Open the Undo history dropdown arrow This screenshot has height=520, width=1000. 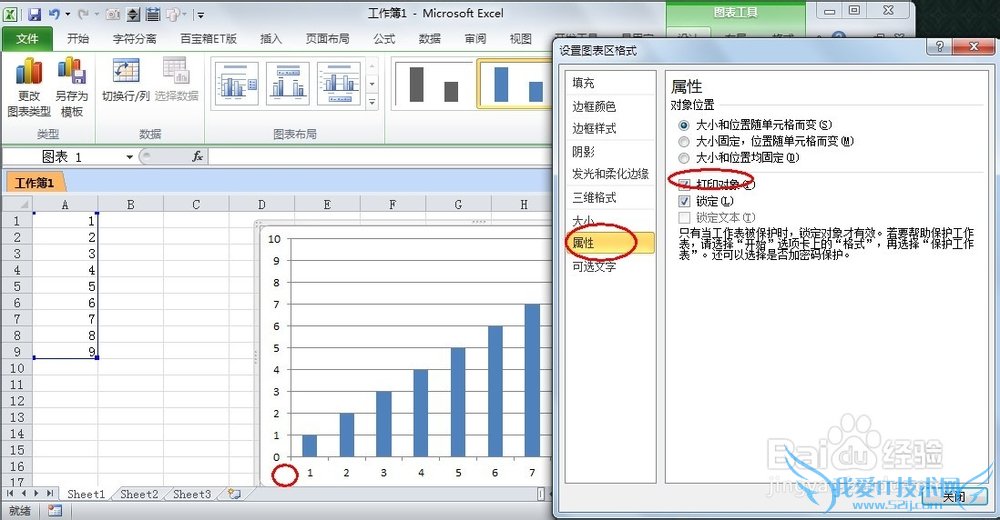coord(68,14)
